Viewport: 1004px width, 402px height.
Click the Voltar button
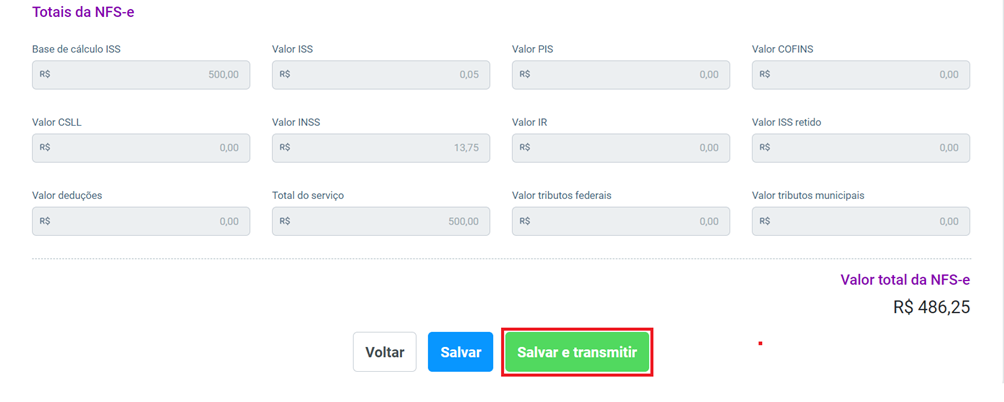[x=384, y=352]
